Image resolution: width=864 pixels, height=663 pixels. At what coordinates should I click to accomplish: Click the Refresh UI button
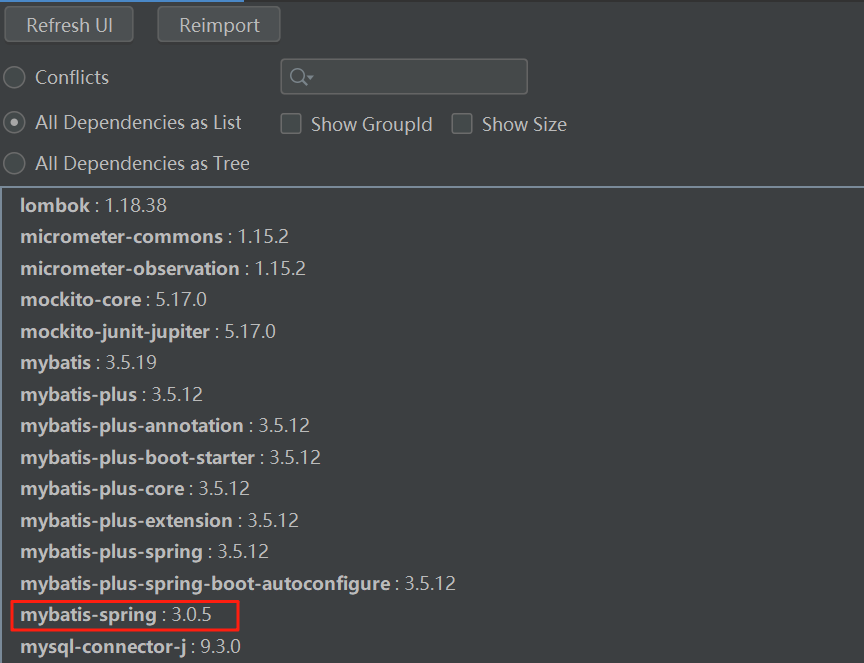[68, 24]
